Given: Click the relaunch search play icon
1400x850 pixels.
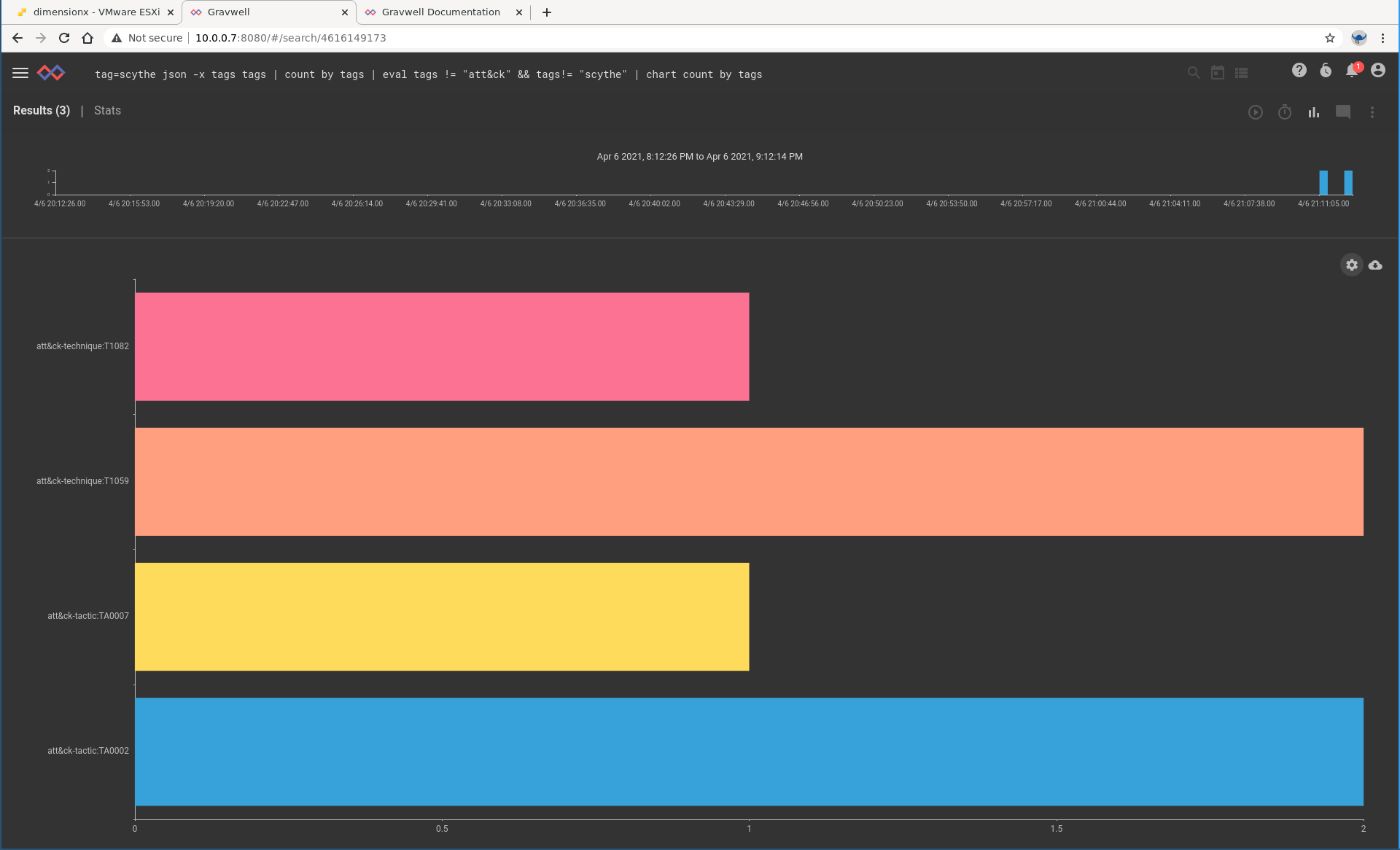Looking at the screenshot, I should pyautogui.click(x=1256, y=112).
